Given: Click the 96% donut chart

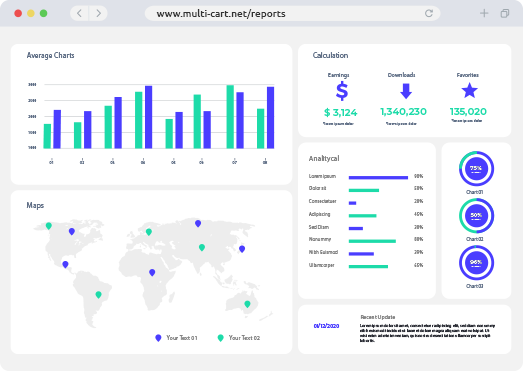Looking at the screenshot, I should coord(476,263).
